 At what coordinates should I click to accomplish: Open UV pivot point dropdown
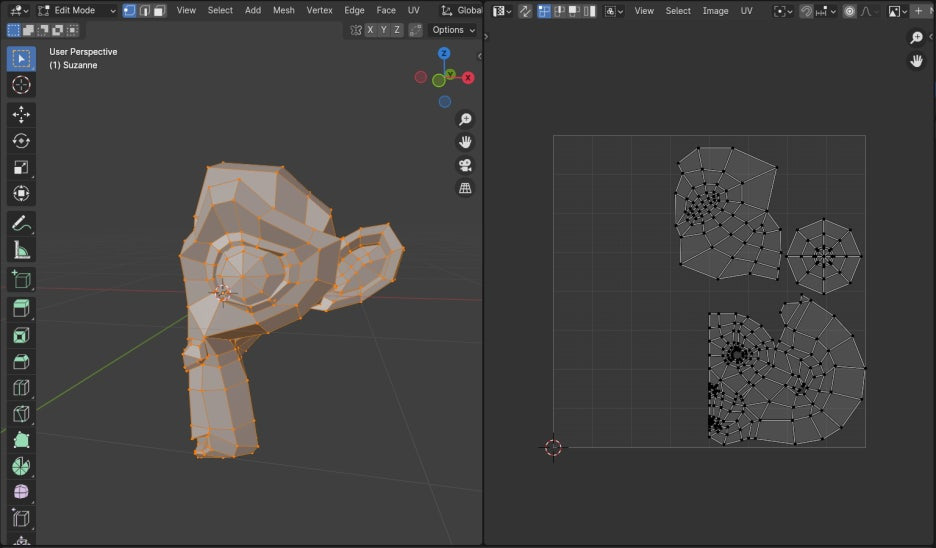(783, 11)
